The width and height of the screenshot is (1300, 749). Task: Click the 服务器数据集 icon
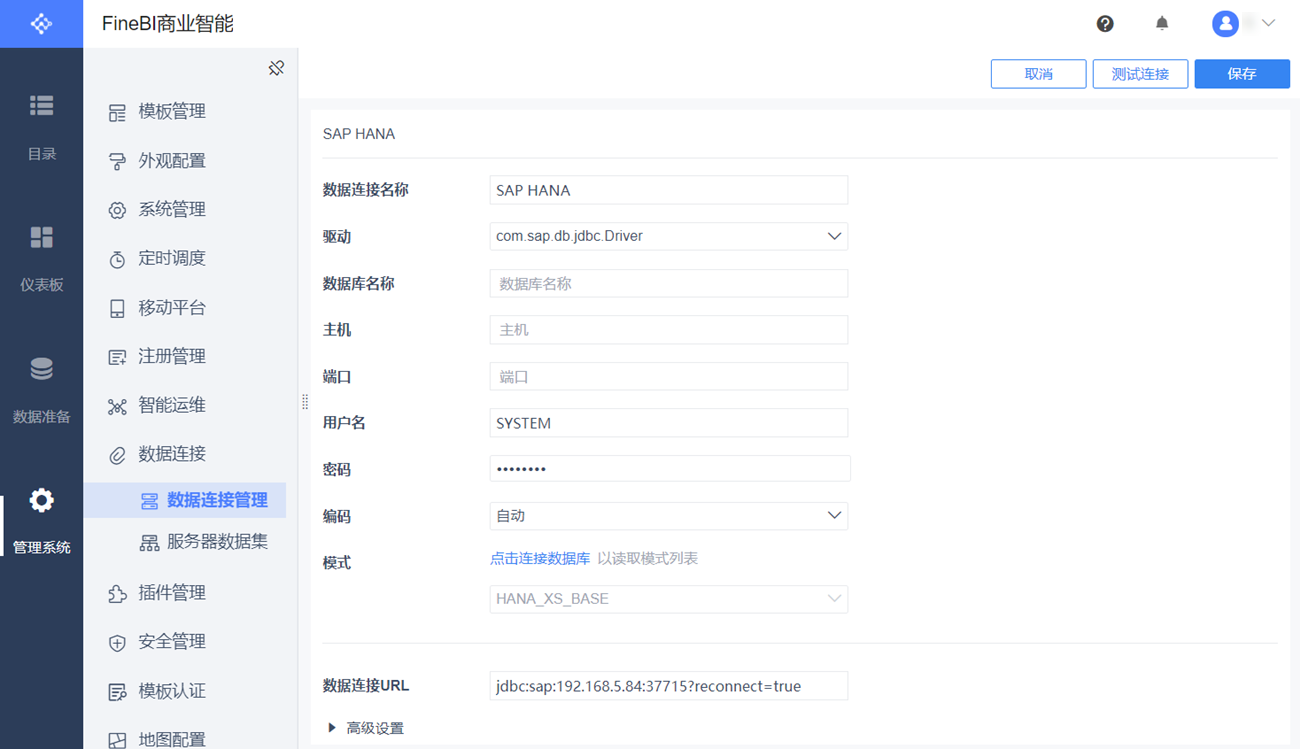pos(149,543)
